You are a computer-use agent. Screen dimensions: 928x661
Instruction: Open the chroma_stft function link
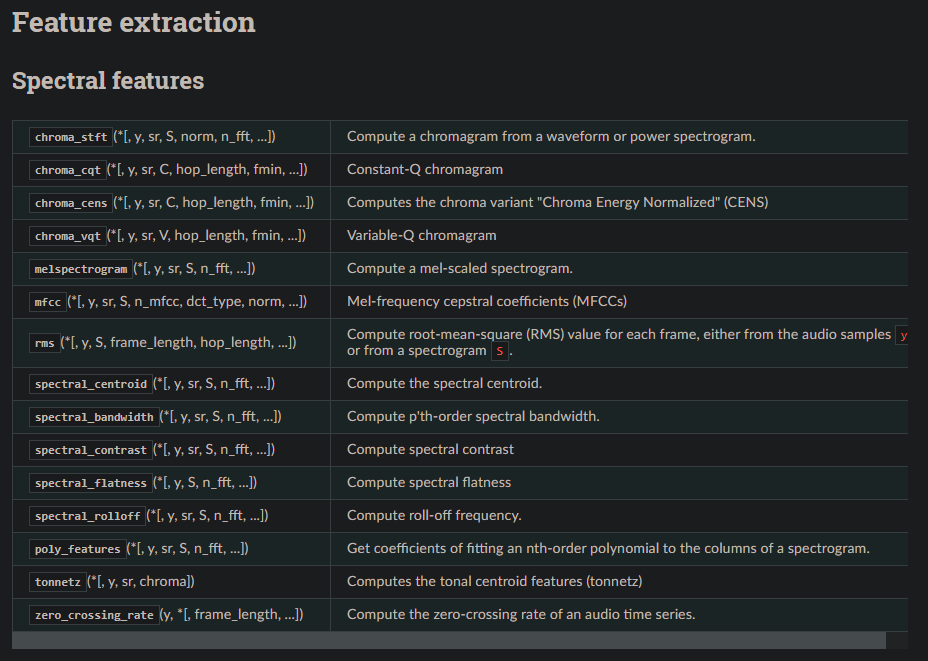coord(71,137)
